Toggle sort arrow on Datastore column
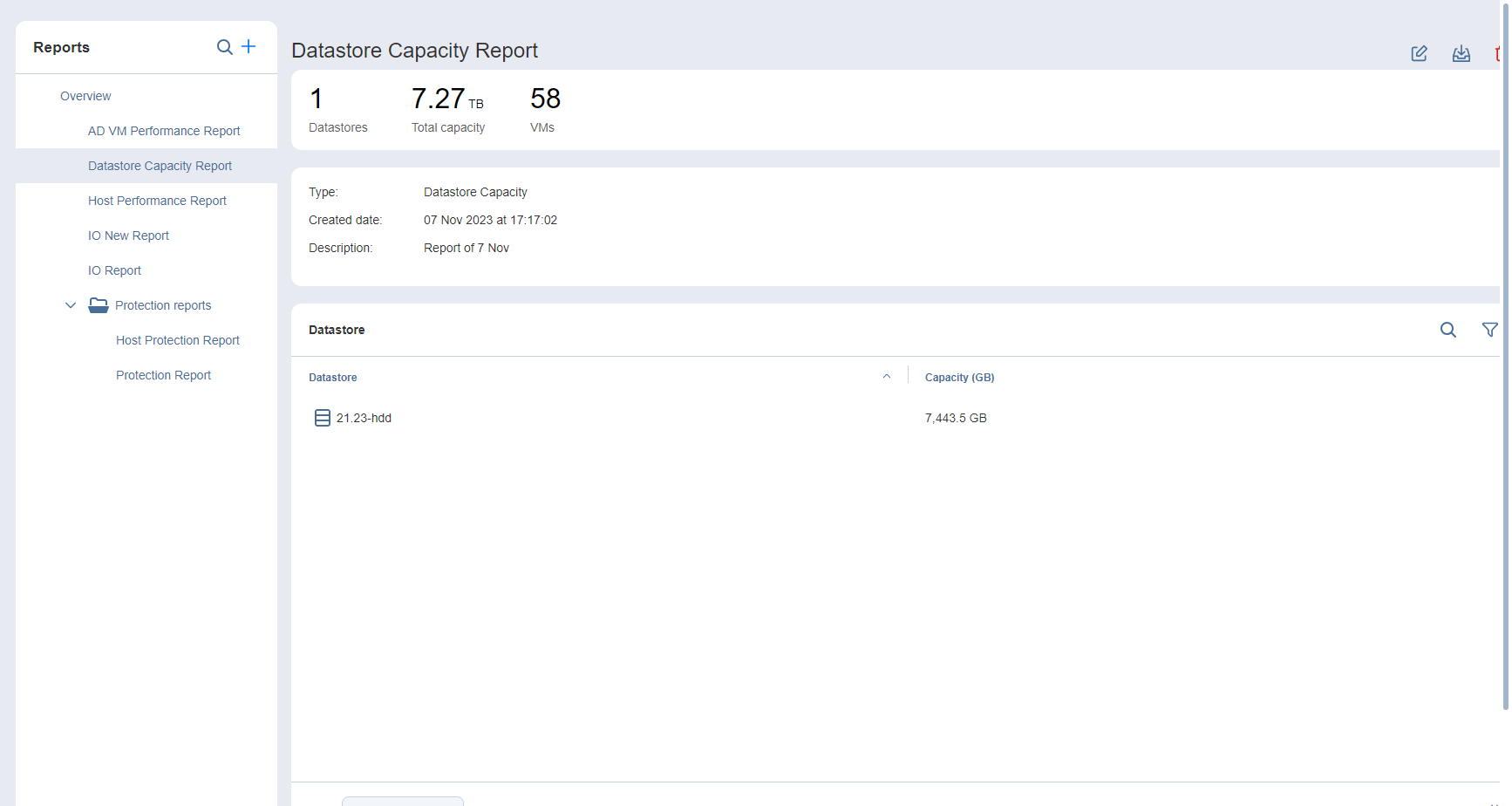The width and height of the screenshot is (1512, 806). (x=886, y=377)
